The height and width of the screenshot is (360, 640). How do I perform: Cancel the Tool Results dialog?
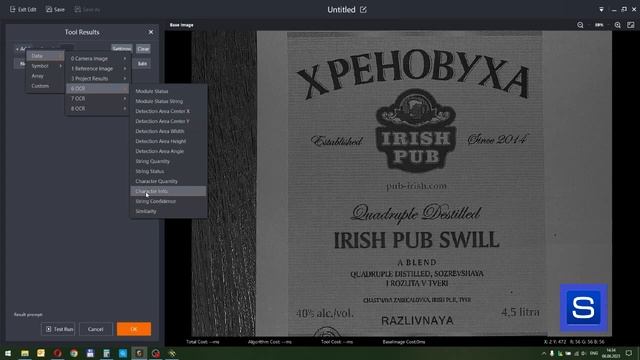click(x=96, y=329)
